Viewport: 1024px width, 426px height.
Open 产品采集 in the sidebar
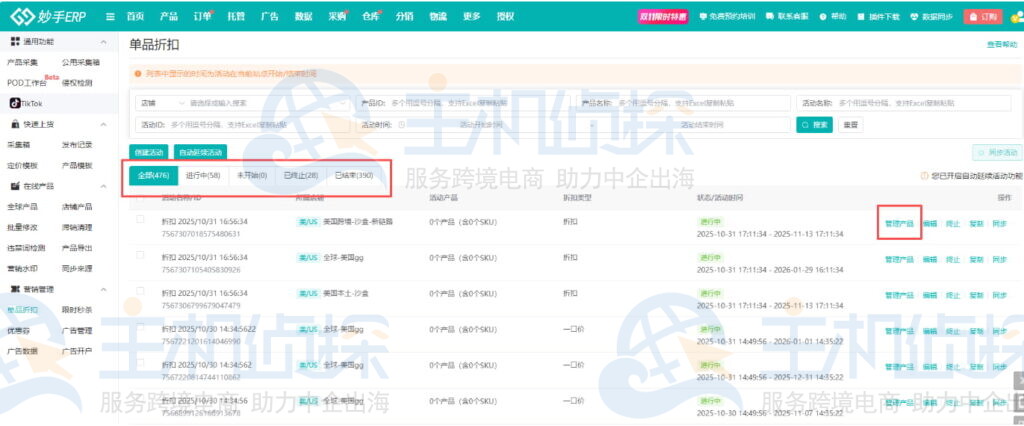pos(23,62)
